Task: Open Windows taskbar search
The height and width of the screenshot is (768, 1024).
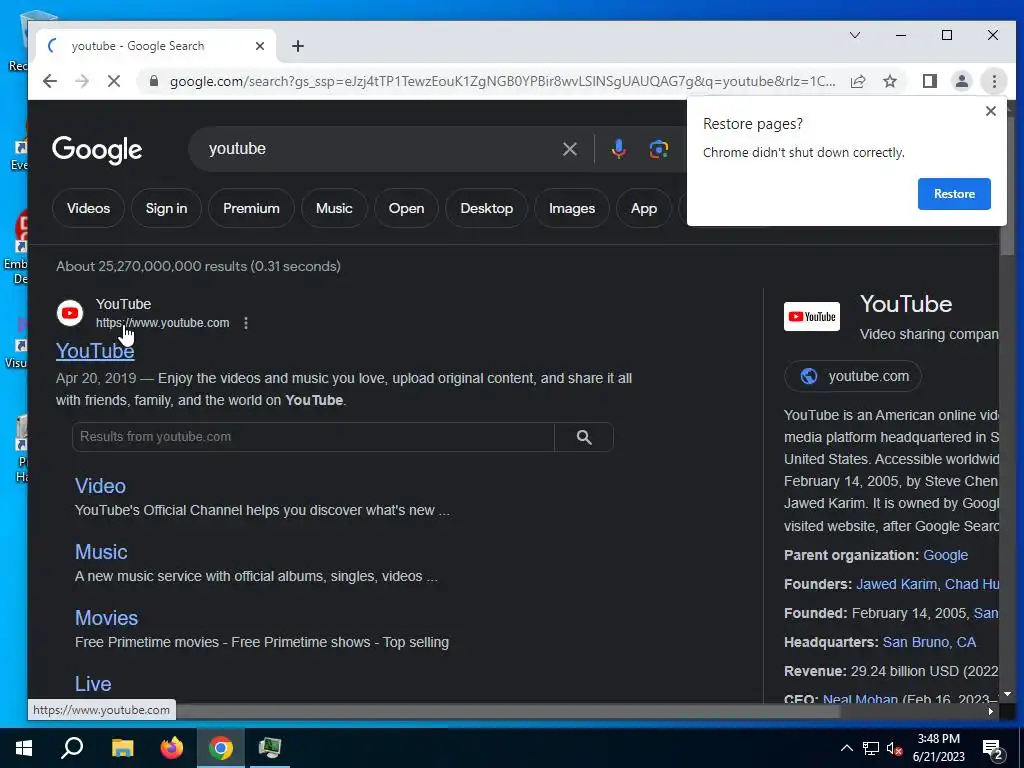Action: (72, 748)
